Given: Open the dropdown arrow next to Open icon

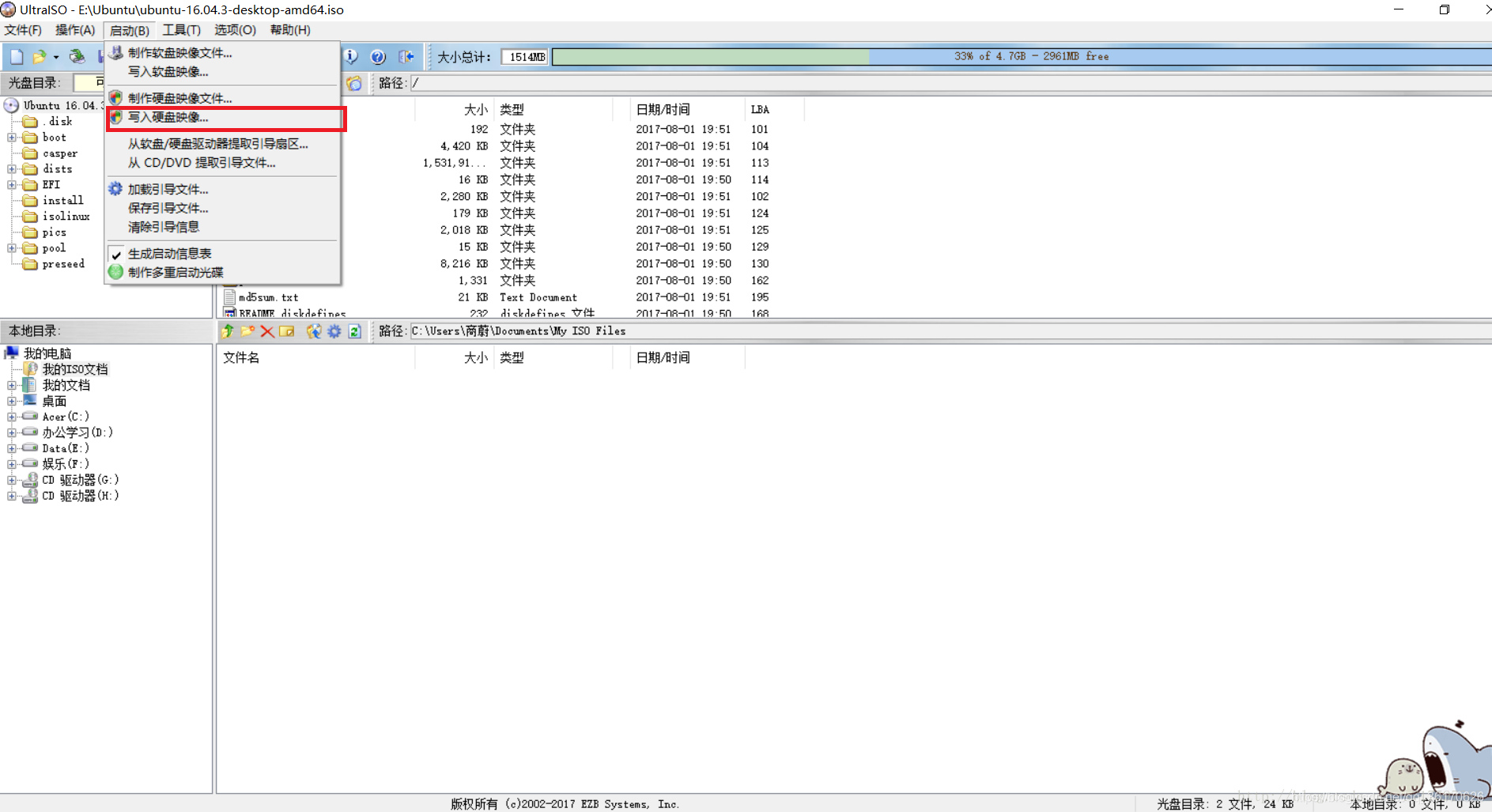Looking at the screenshot, I should point(56,57).
